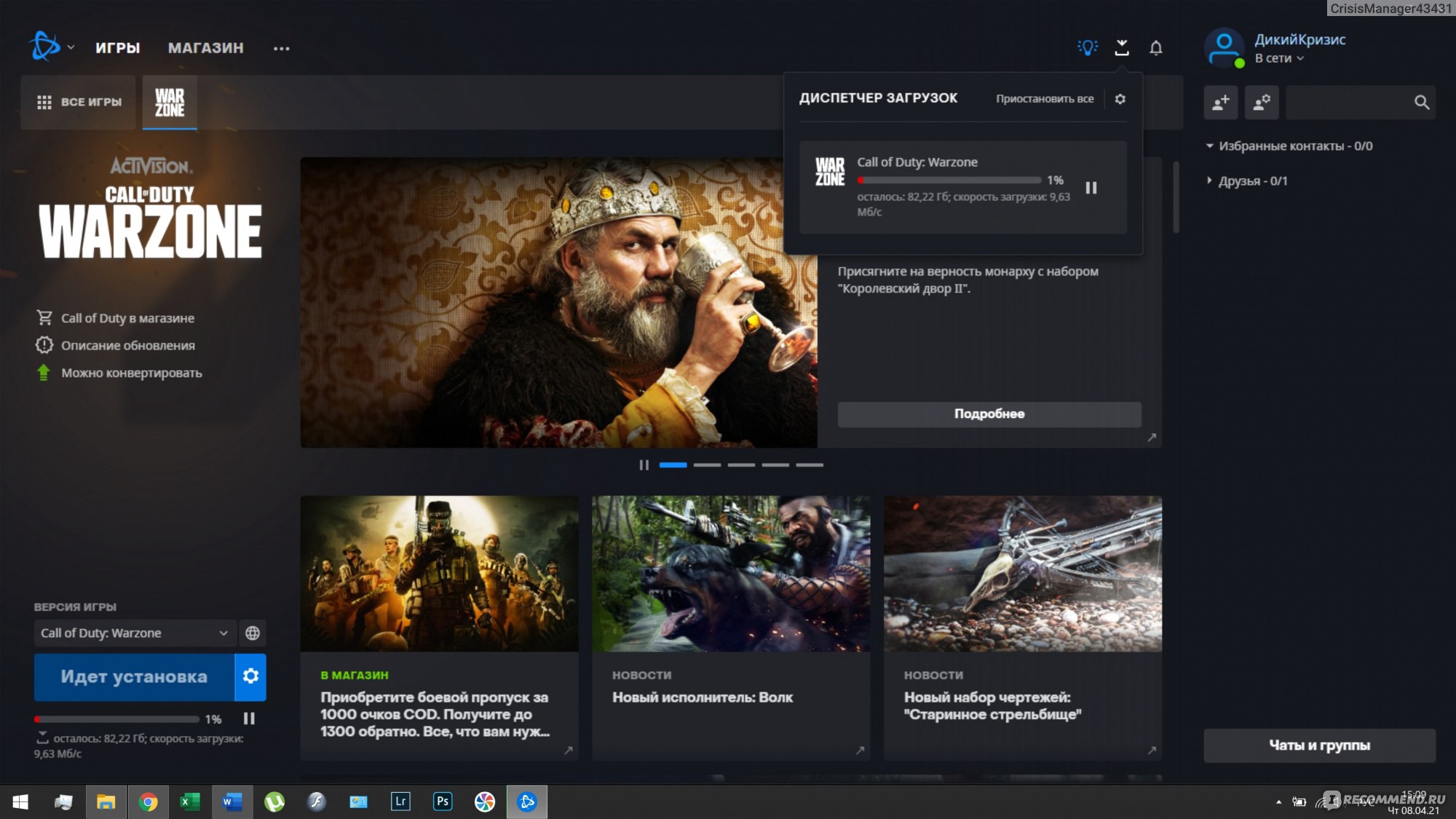Viewport: 1456px width, 819px height.
Task: Click Battle.net taskbar icon
Action: click(527, 802)
